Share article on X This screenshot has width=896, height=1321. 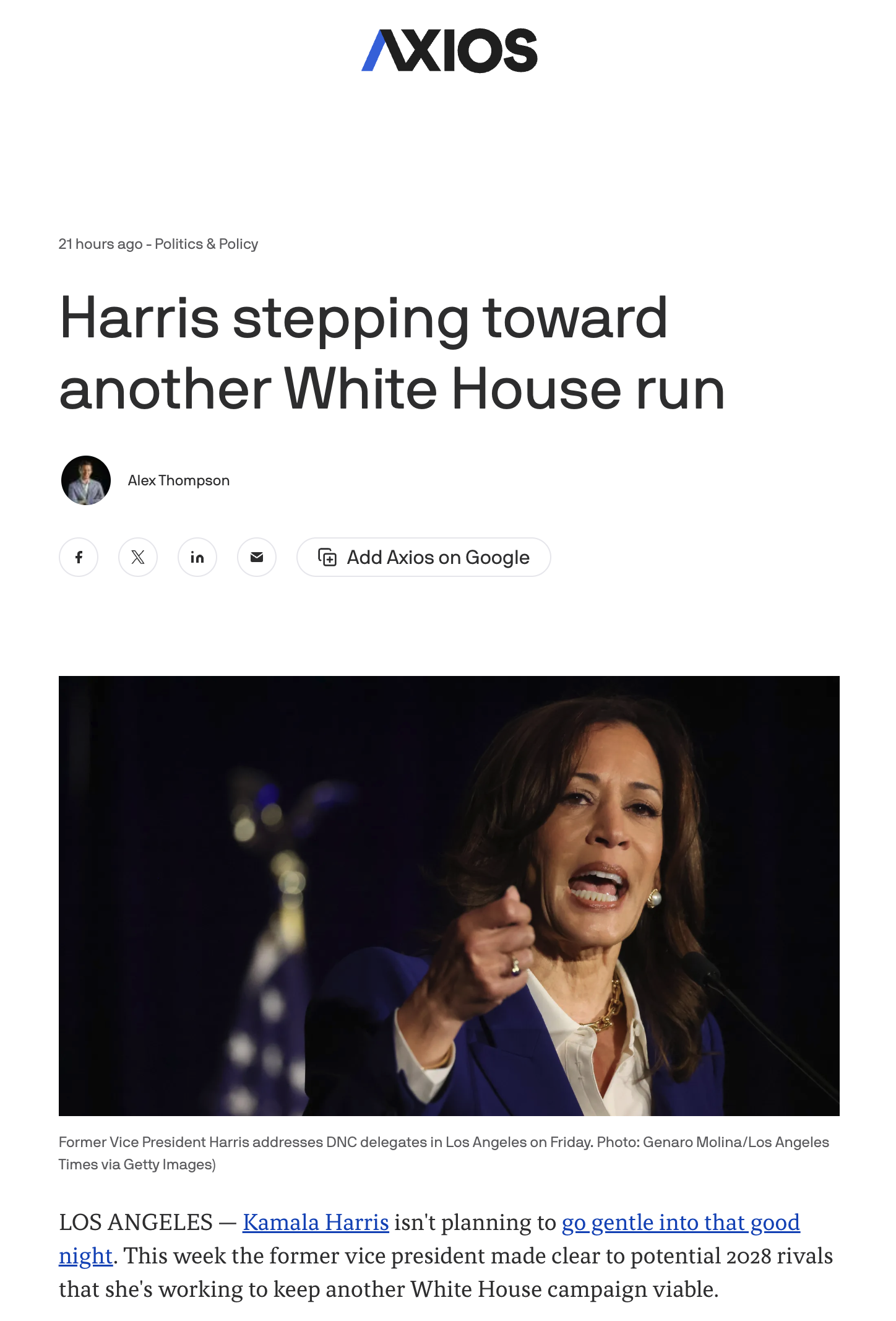[x=138, y=557]
